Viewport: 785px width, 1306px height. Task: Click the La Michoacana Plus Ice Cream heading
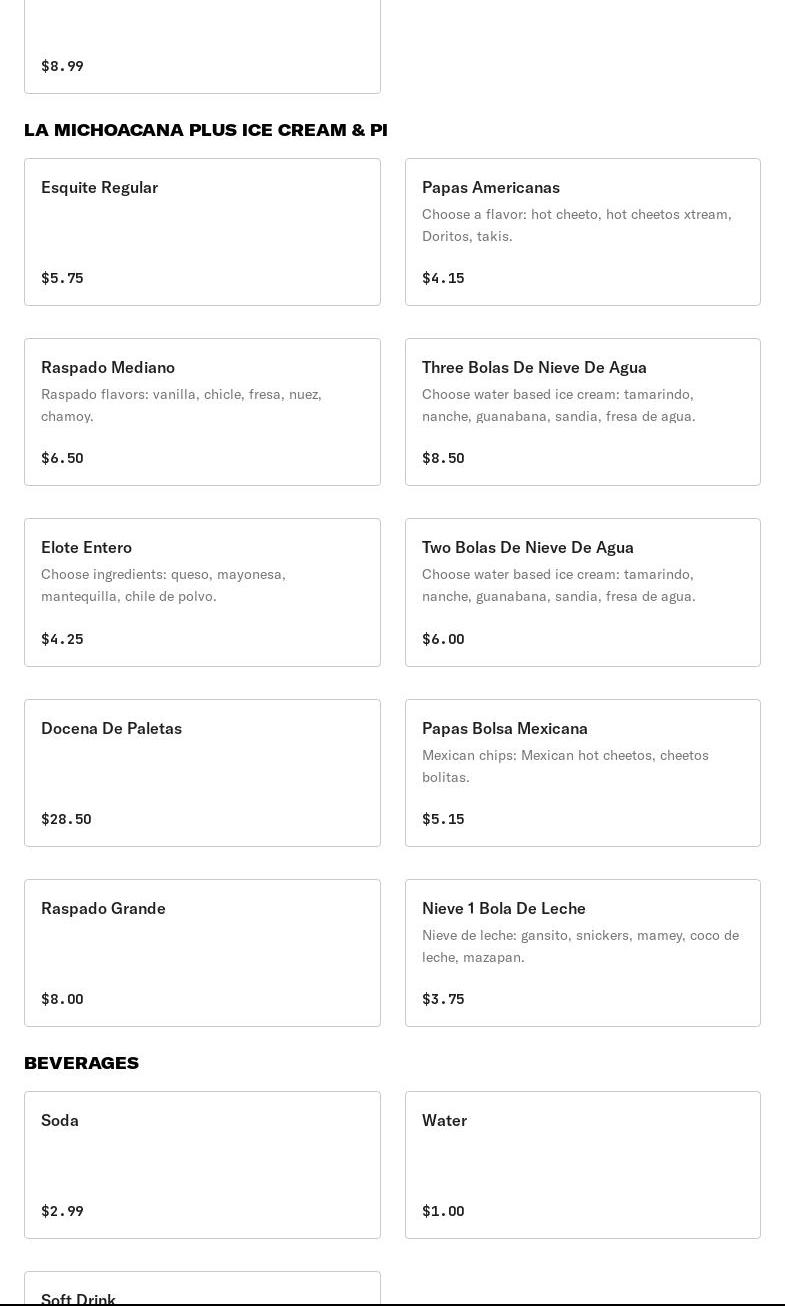coord(205,130)
